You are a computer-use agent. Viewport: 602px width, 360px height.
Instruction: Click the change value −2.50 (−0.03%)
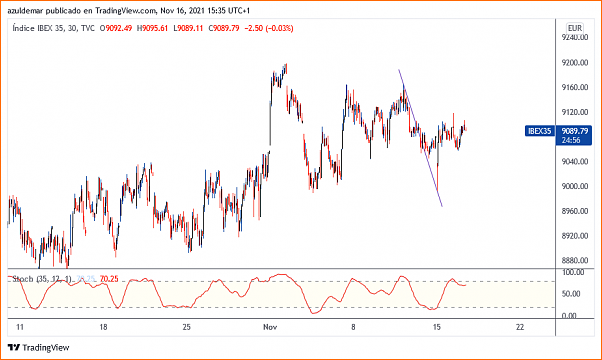[269, 28]
